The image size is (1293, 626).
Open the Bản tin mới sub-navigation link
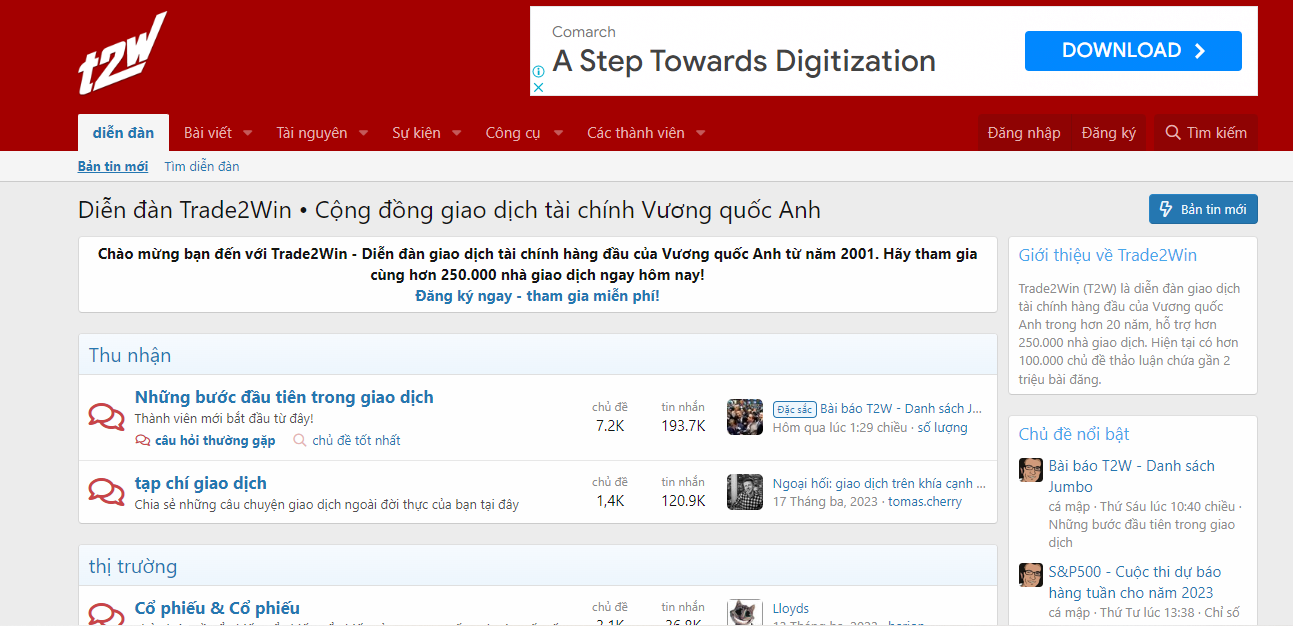tap(113, 166)
